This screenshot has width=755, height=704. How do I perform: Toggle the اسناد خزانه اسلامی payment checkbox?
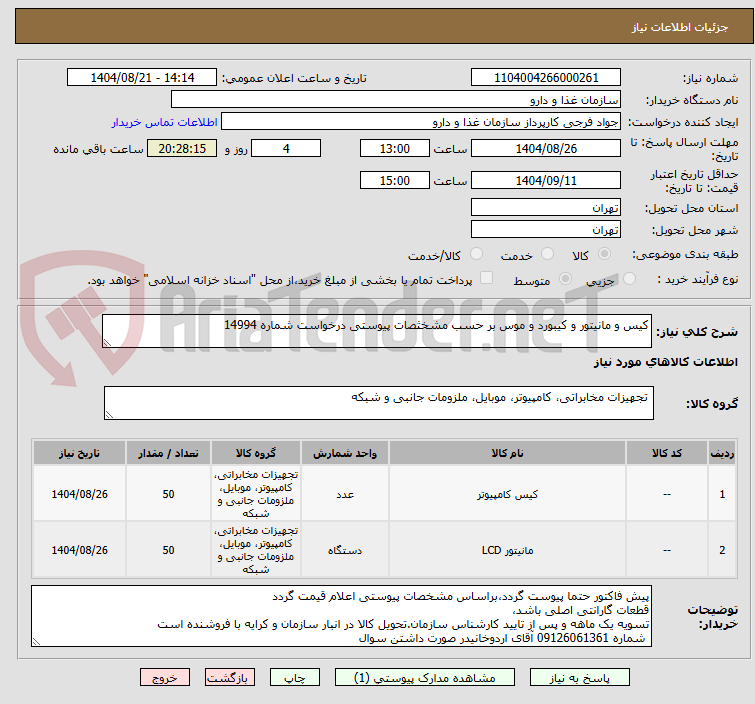pos(487,277)
